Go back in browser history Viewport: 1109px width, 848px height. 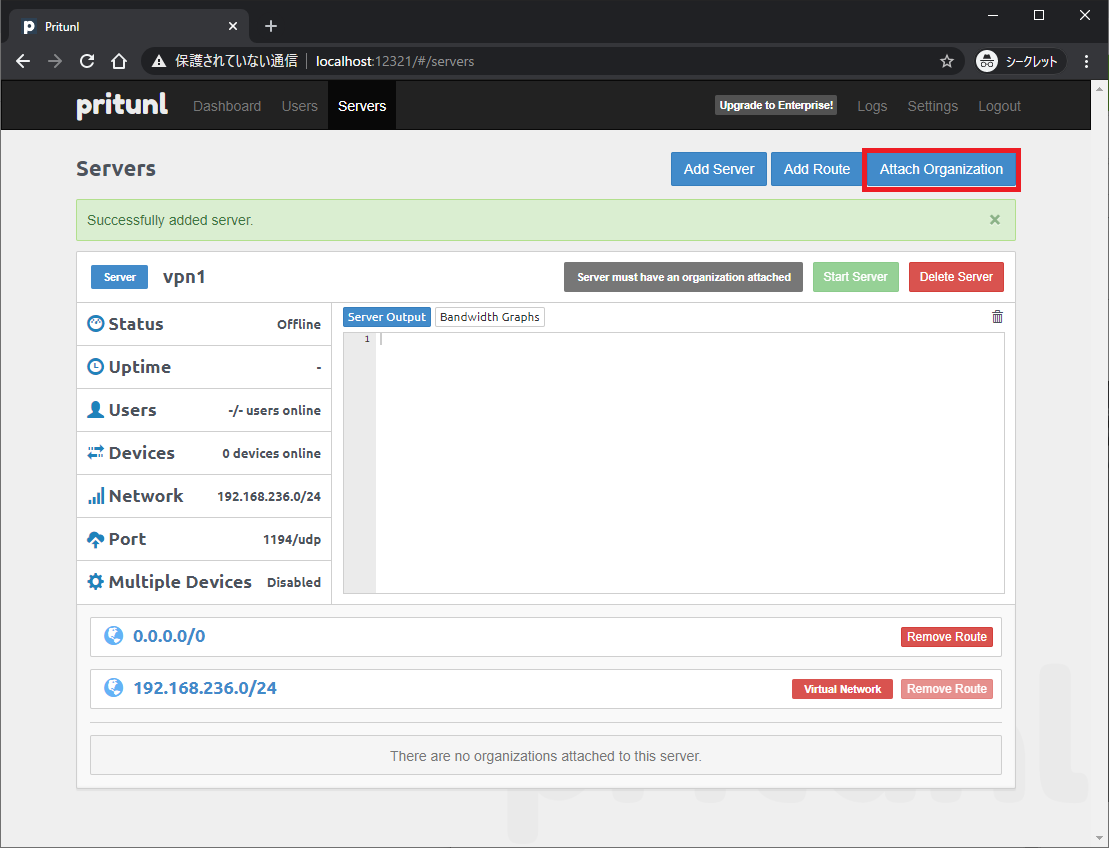tap(23, 61)
